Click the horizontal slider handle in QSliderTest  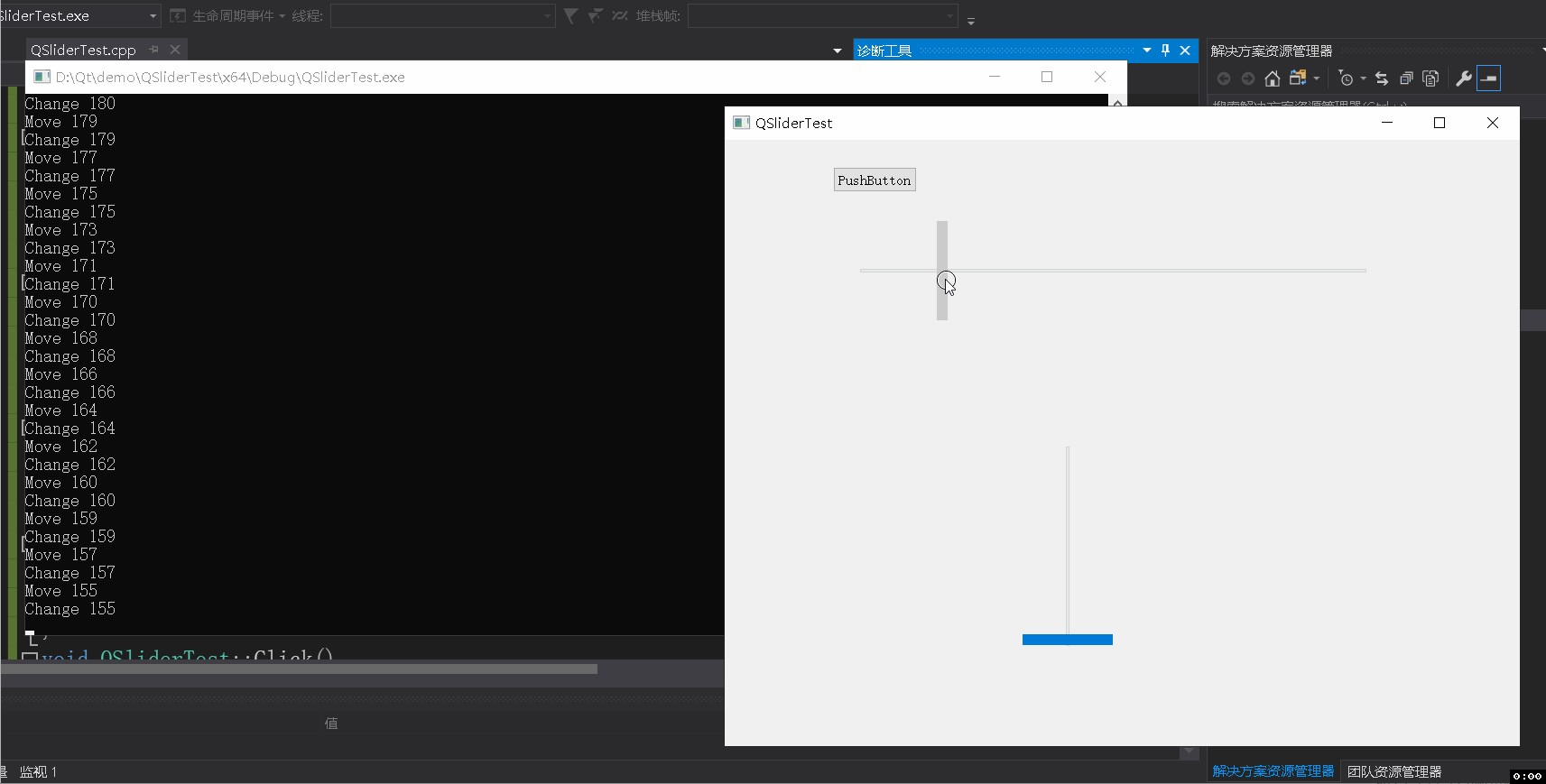(942, 271)
